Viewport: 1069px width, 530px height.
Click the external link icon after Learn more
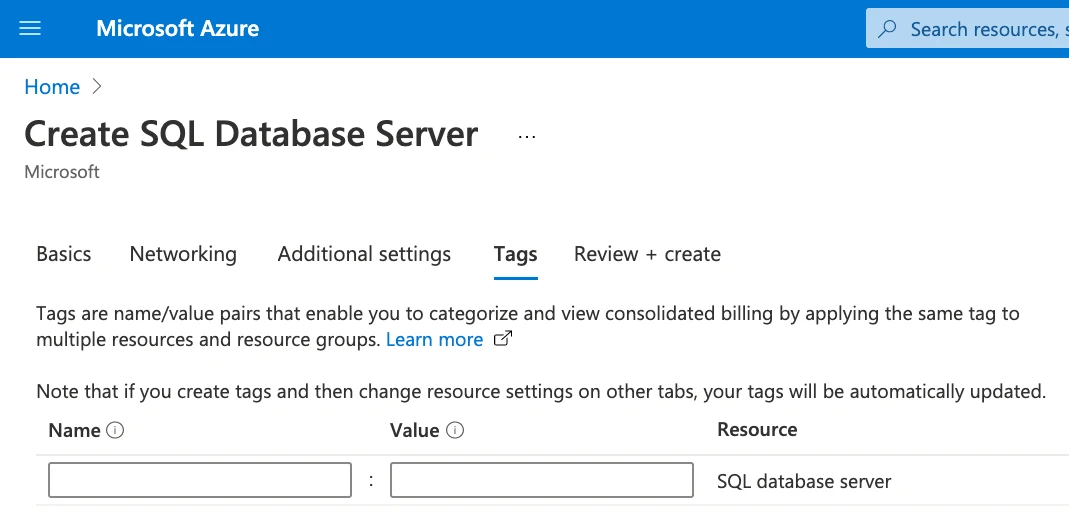click(x=502, y=338)
